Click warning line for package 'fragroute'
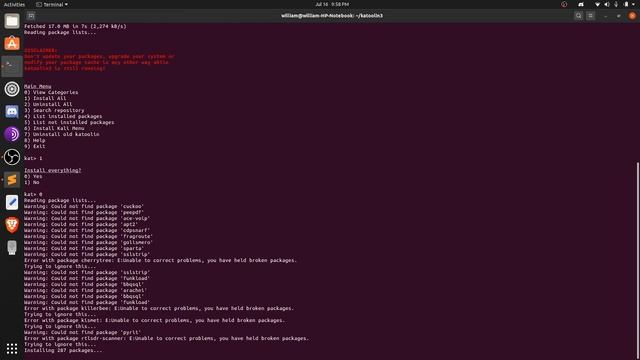 (88, 236)
